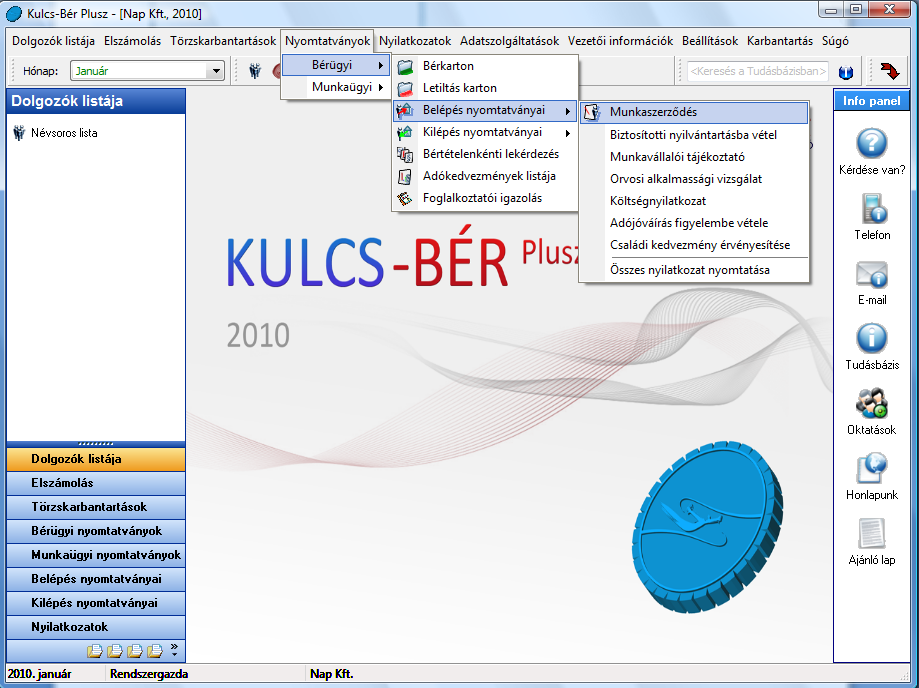The width and height of the screenshot is (919, 688).
Task: Click the Belépés nyomtatványai menu icon
Action: point(405,111)
